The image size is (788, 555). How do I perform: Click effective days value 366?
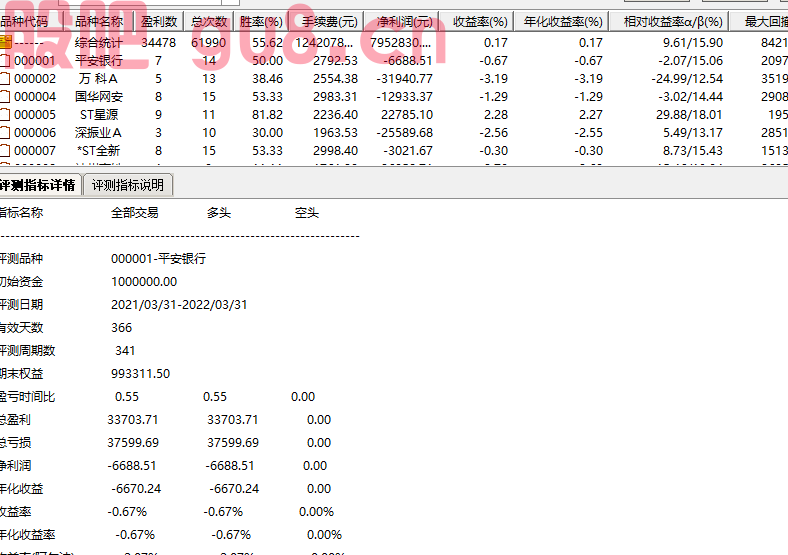point(121,328)
